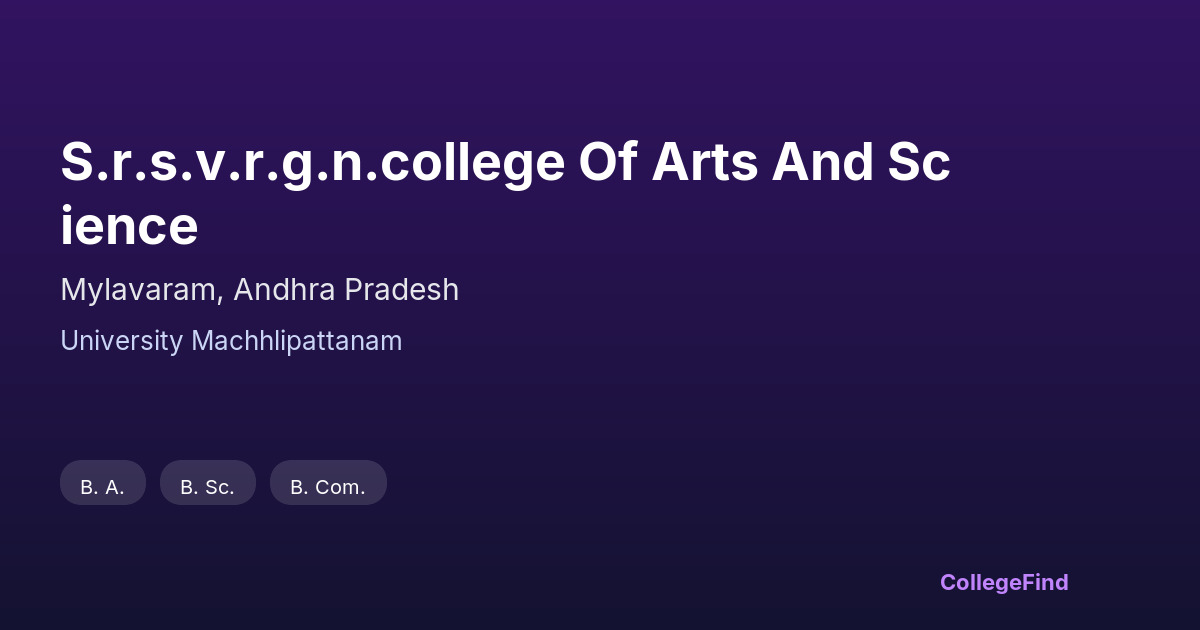Screen dimensions: 1200x630
Task: Click the B. A. course tag
Action: 103,484
